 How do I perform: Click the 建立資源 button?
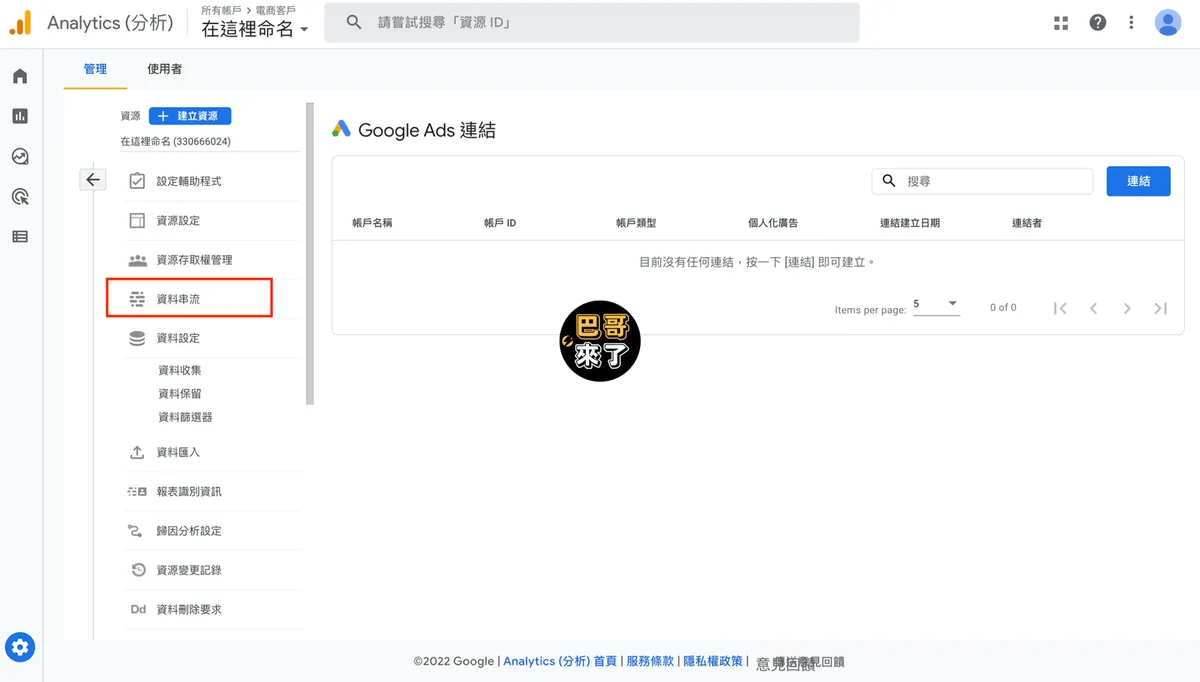coord(190,116)
